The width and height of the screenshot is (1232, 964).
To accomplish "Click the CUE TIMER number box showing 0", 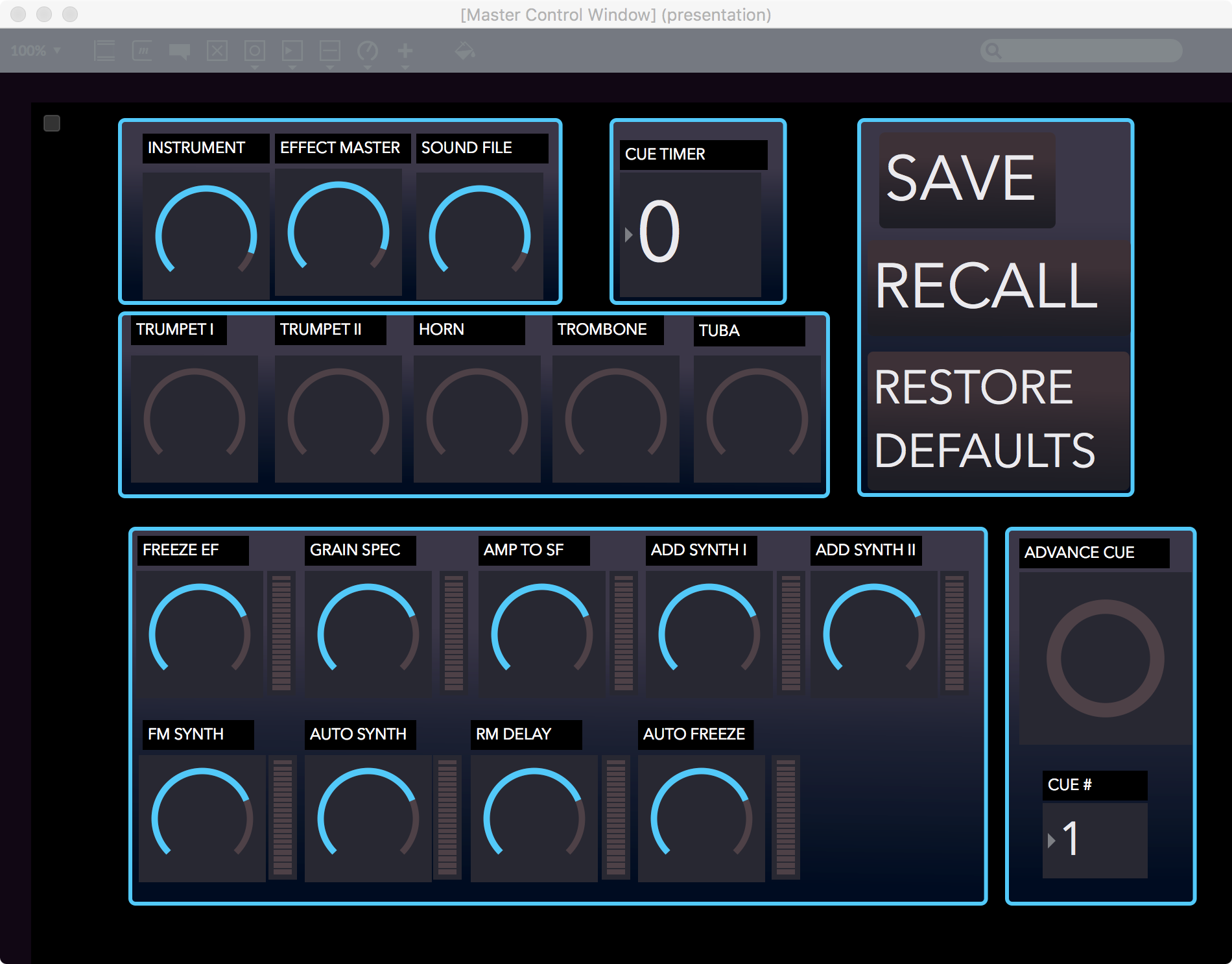I will 691,234.
